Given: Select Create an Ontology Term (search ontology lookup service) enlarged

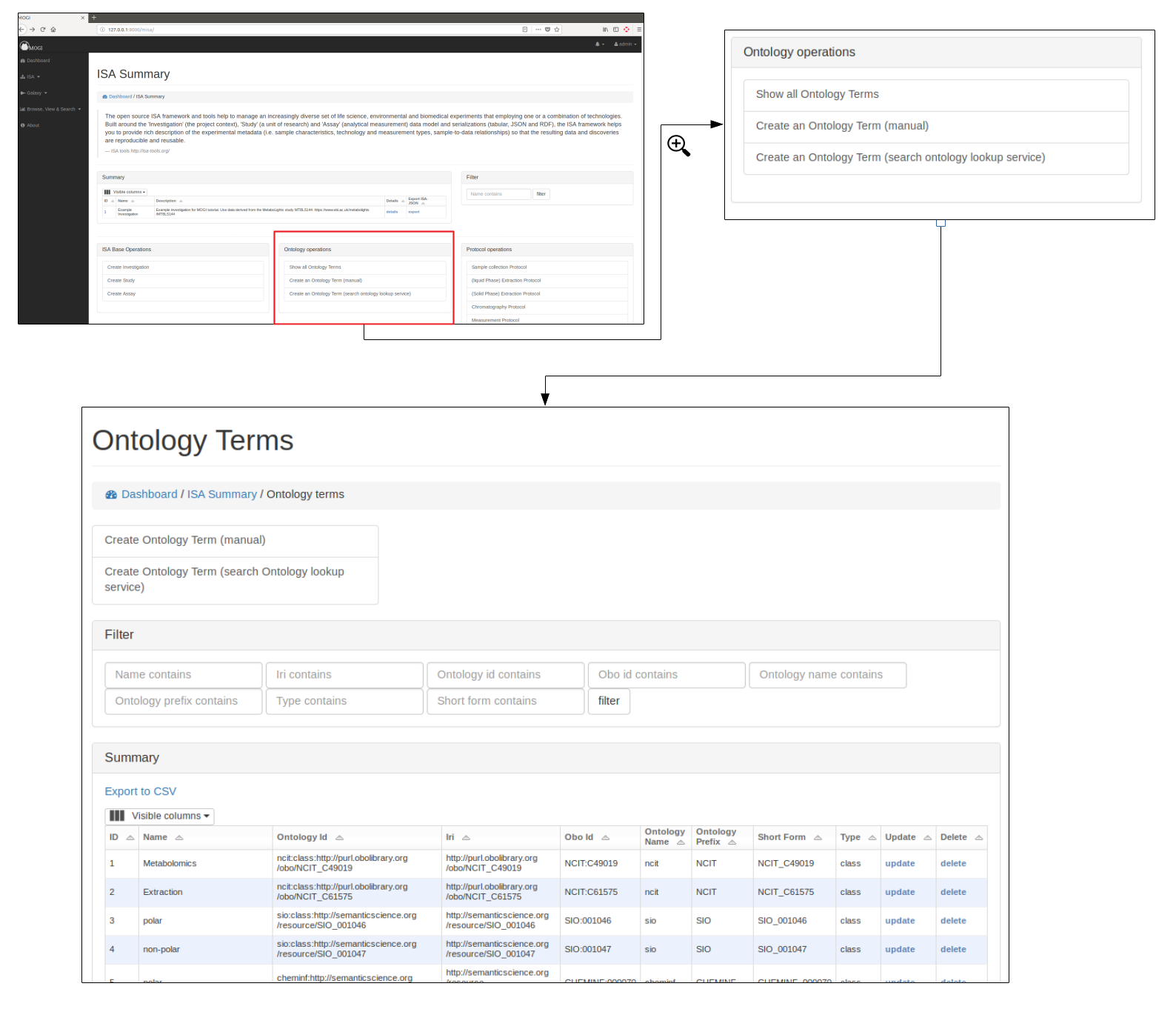Looking at the screenshot, I should pyautogui.click(x=936, y=159).
